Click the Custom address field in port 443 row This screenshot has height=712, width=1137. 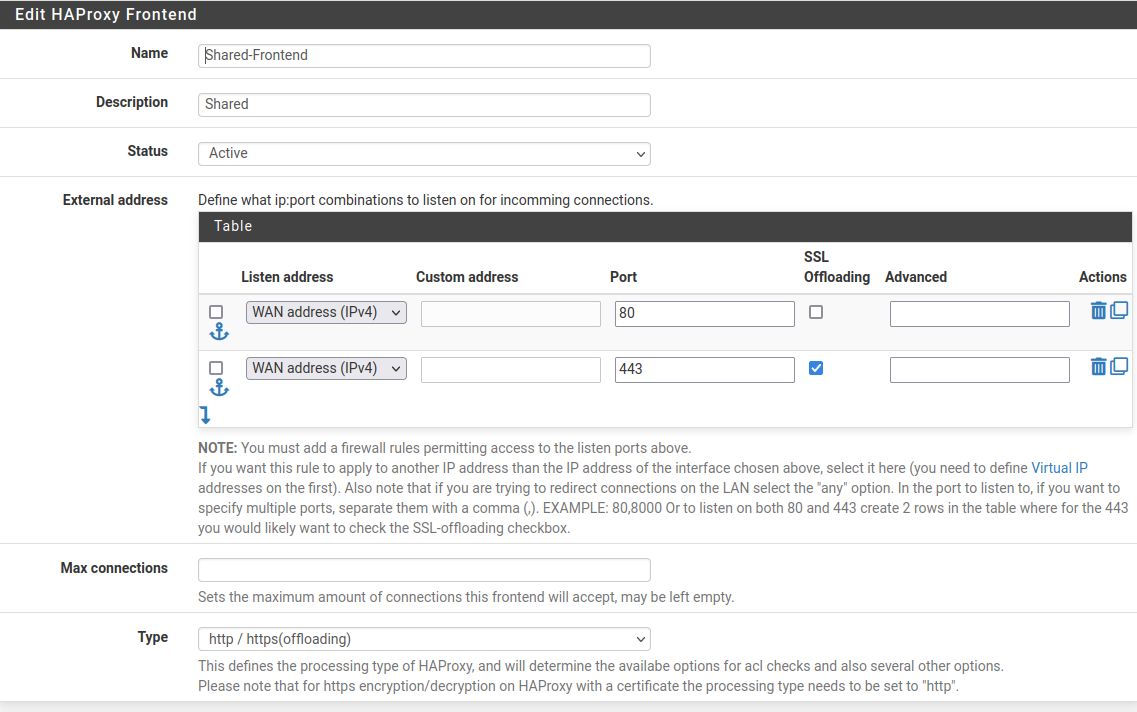click(x=510, y=370)
